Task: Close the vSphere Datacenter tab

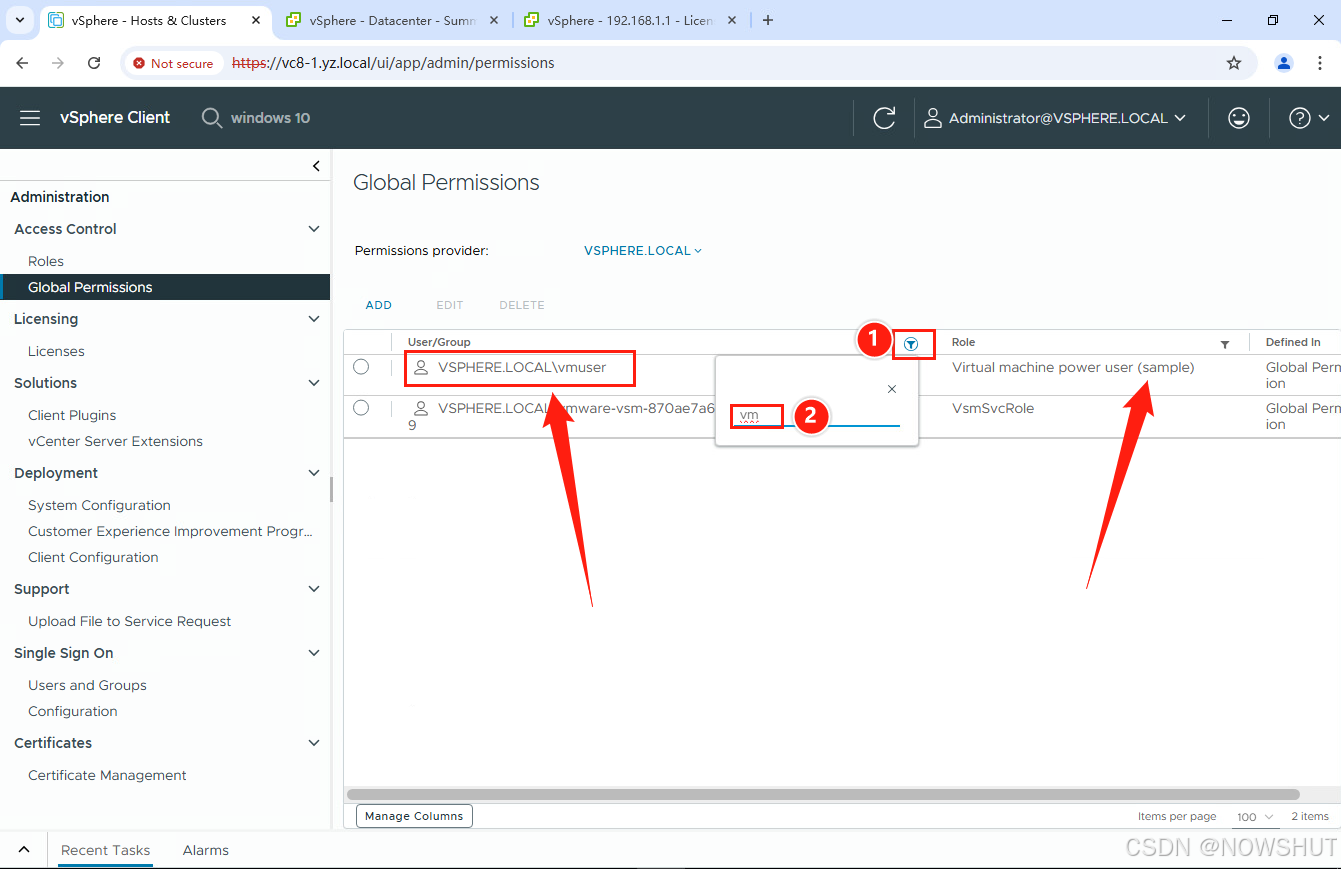Action: pos(494,20)
